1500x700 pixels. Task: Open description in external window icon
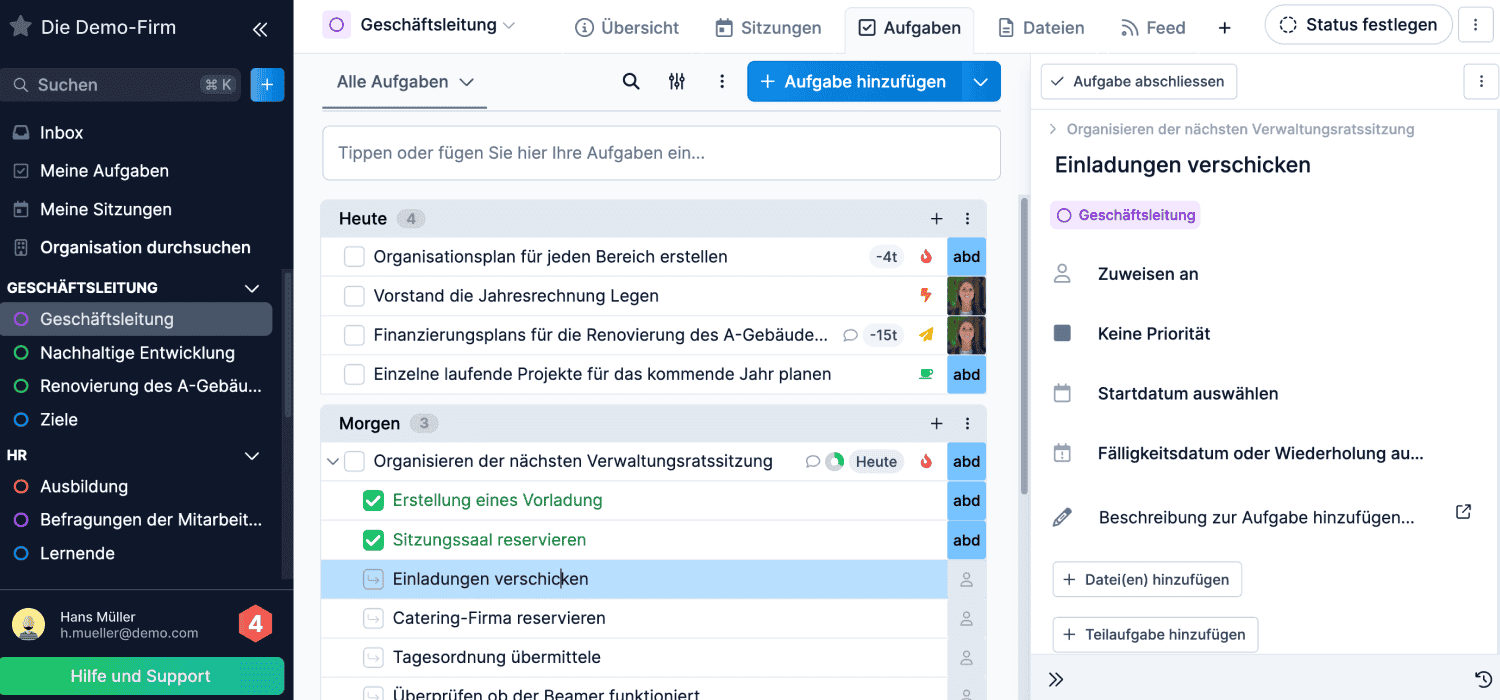click(x=1463, y=512)
